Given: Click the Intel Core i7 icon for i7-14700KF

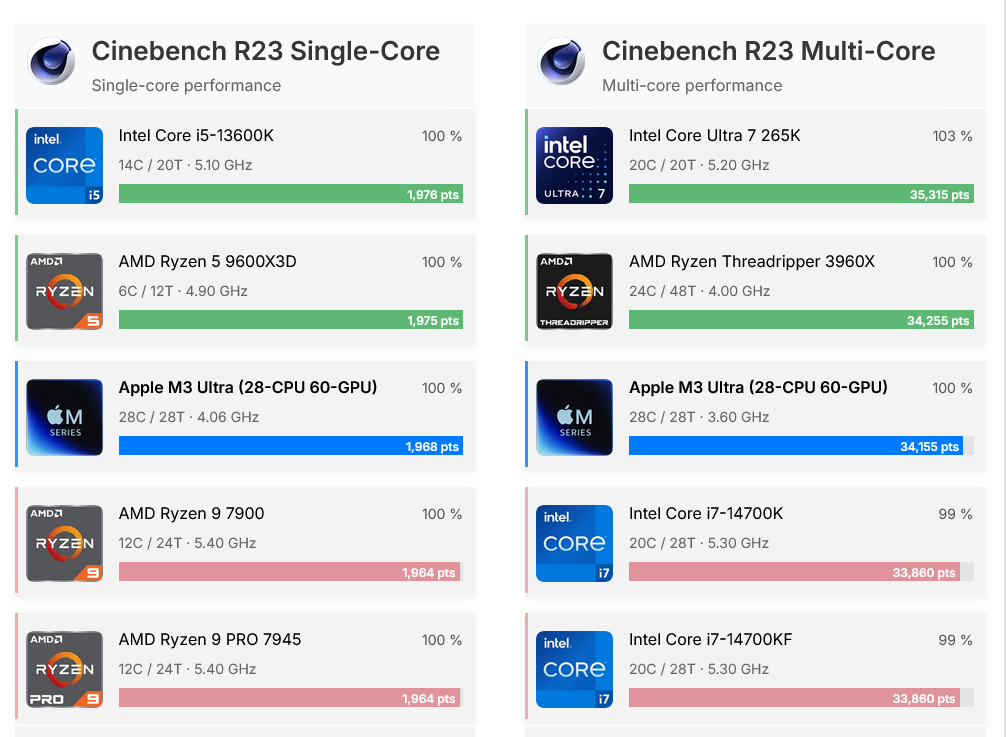Looking at the screenshot, I should click(x=574, y=669).
